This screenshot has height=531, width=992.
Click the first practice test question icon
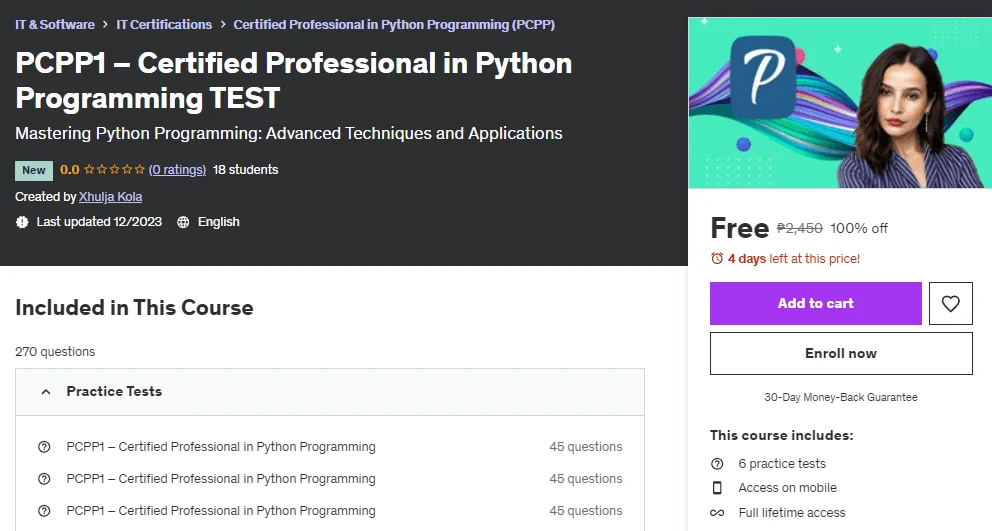click(44, 447)
